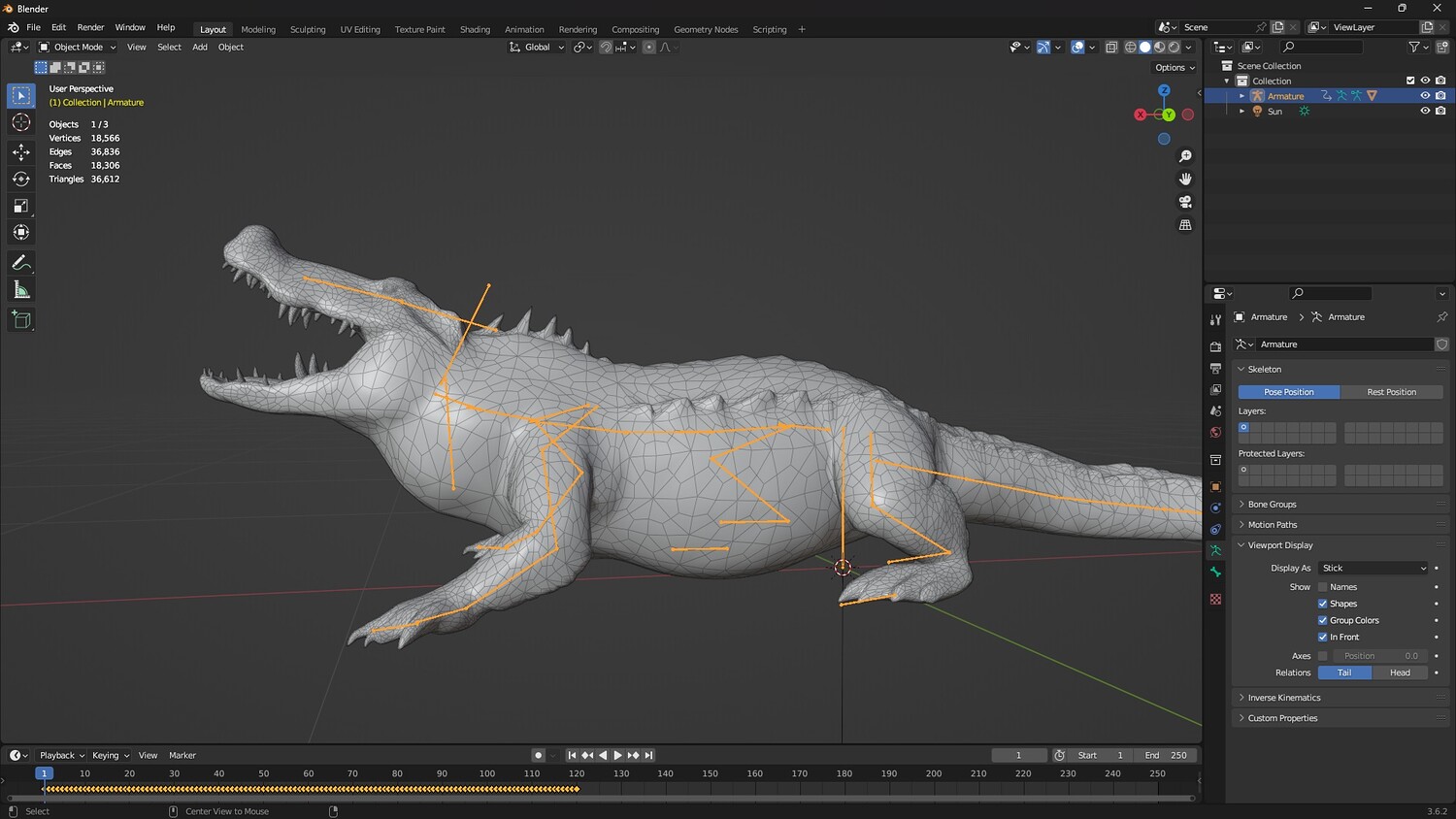
Task: Toggle auto keying record button
Action: [x=538, y=755]
